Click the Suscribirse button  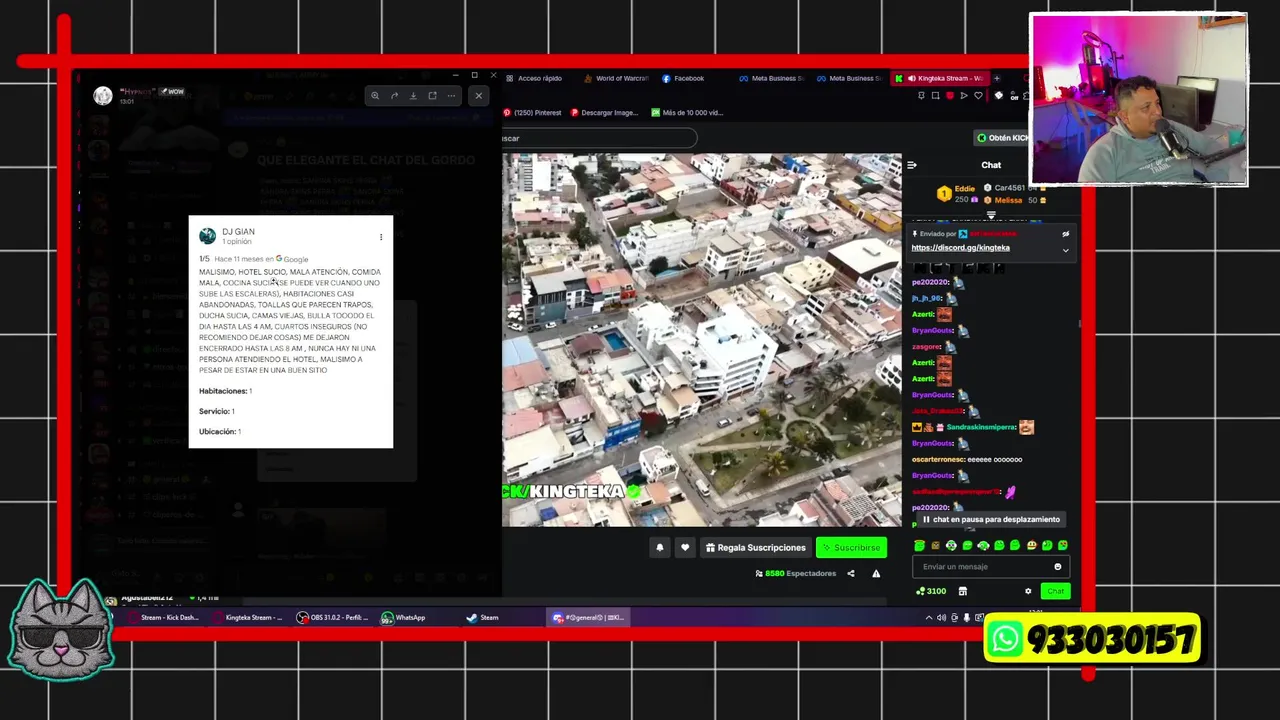point(851,548)
